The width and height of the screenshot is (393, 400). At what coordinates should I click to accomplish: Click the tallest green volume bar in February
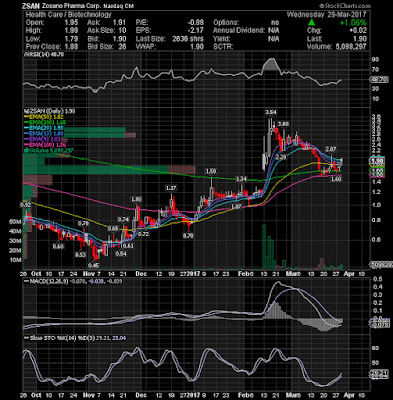tap(264, 247)
